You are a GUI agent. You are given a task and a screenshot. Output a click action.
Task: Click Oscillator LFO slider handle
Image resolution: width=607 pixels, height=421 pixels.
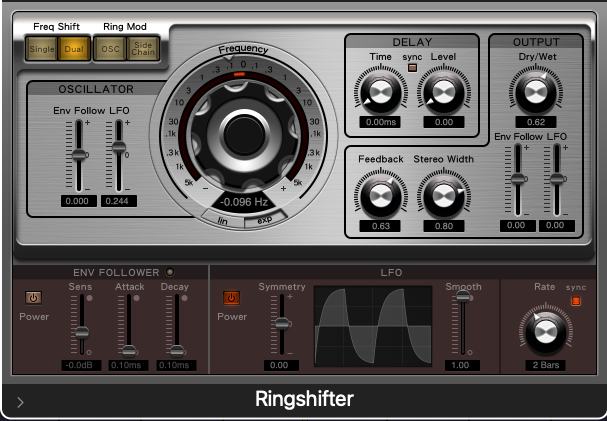[x=119, y=147]
